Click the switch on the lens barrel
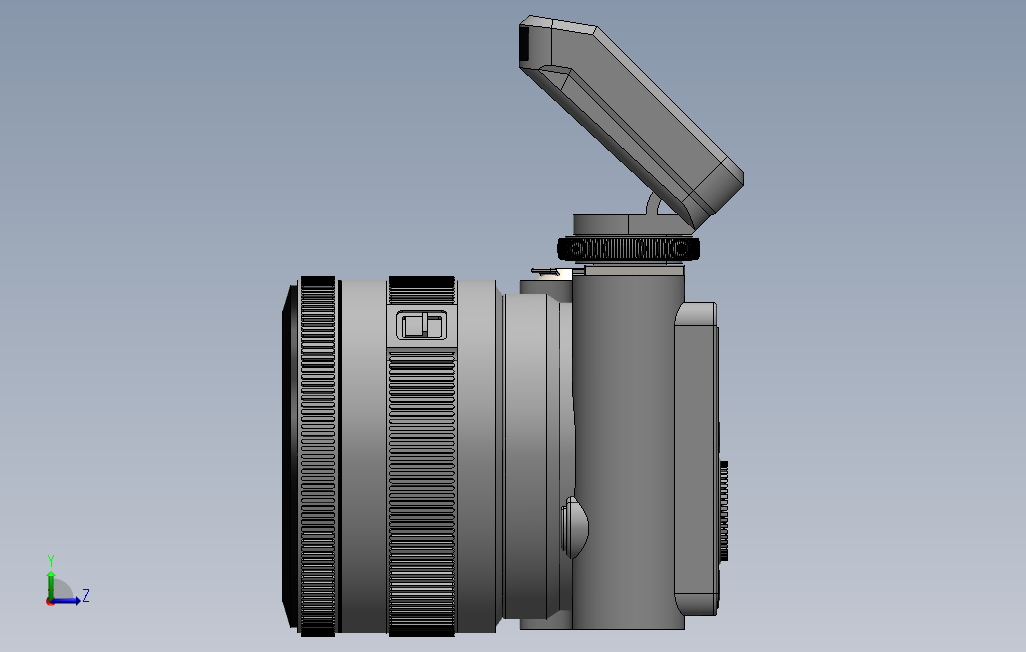The width and height of the screenshot is (1026, 652). (422, 325)
